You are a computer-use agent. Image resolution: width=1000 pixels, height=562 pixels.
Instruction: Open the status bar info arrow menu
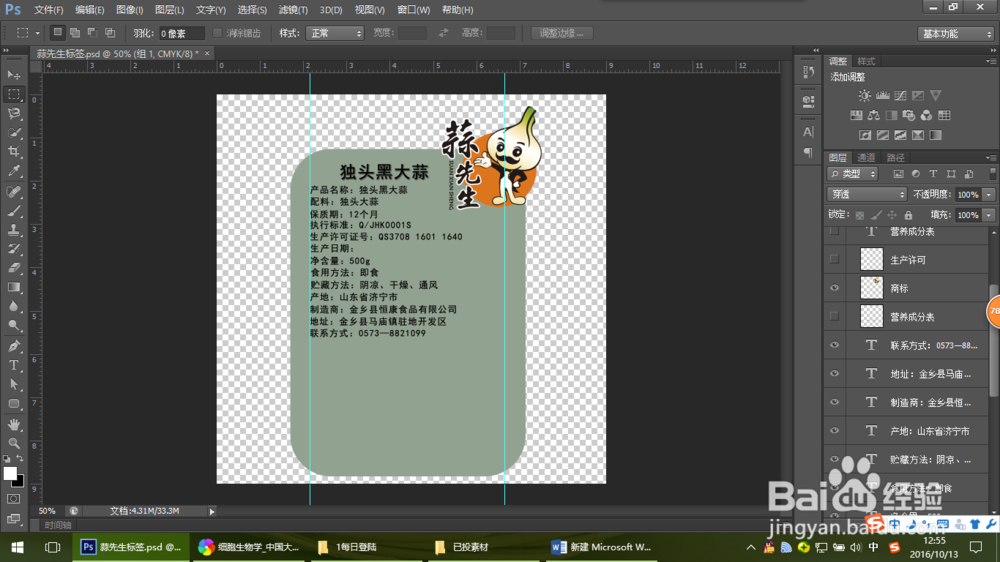212,511
